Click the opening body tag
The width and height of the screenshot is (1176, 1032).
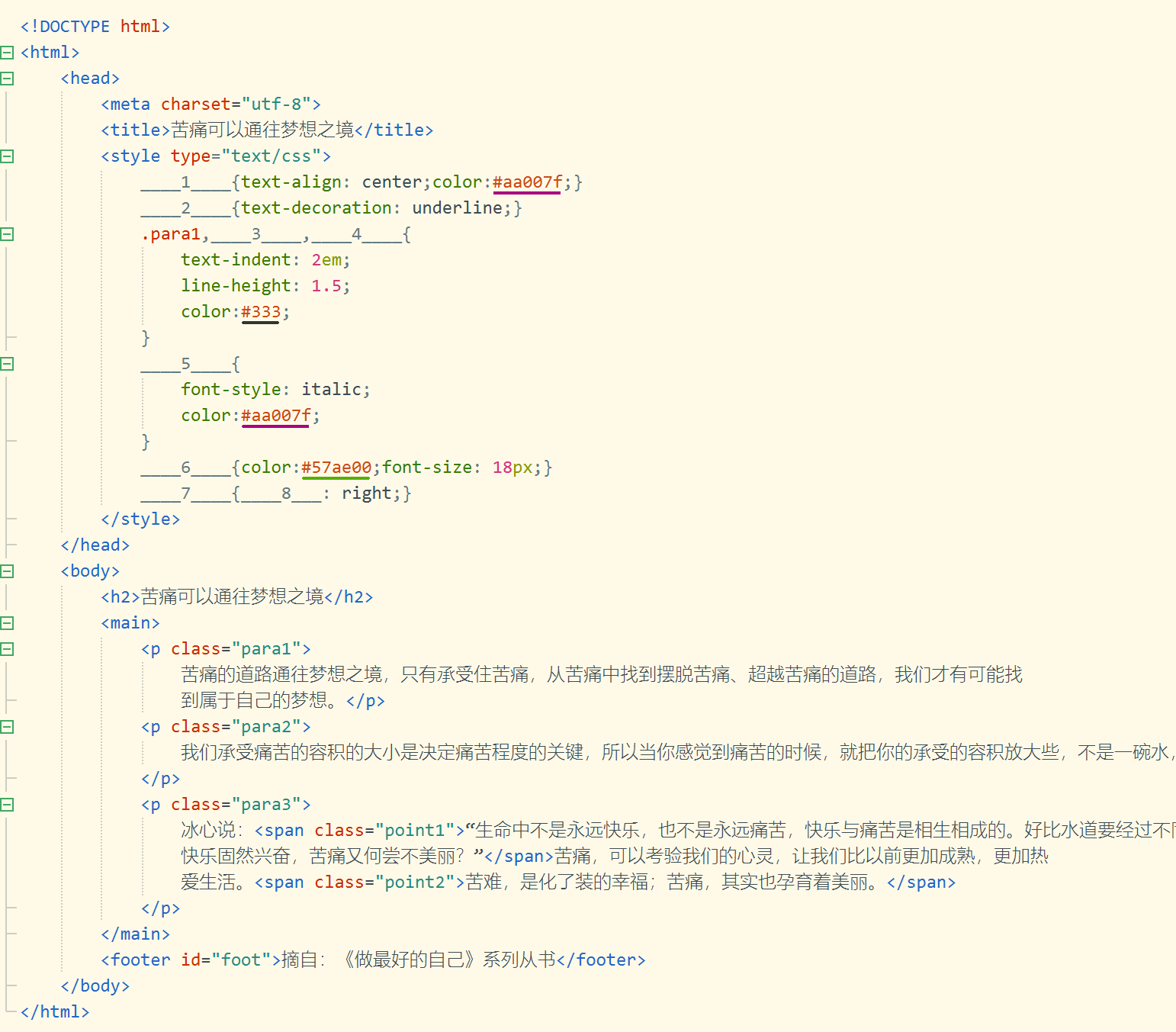90,571
